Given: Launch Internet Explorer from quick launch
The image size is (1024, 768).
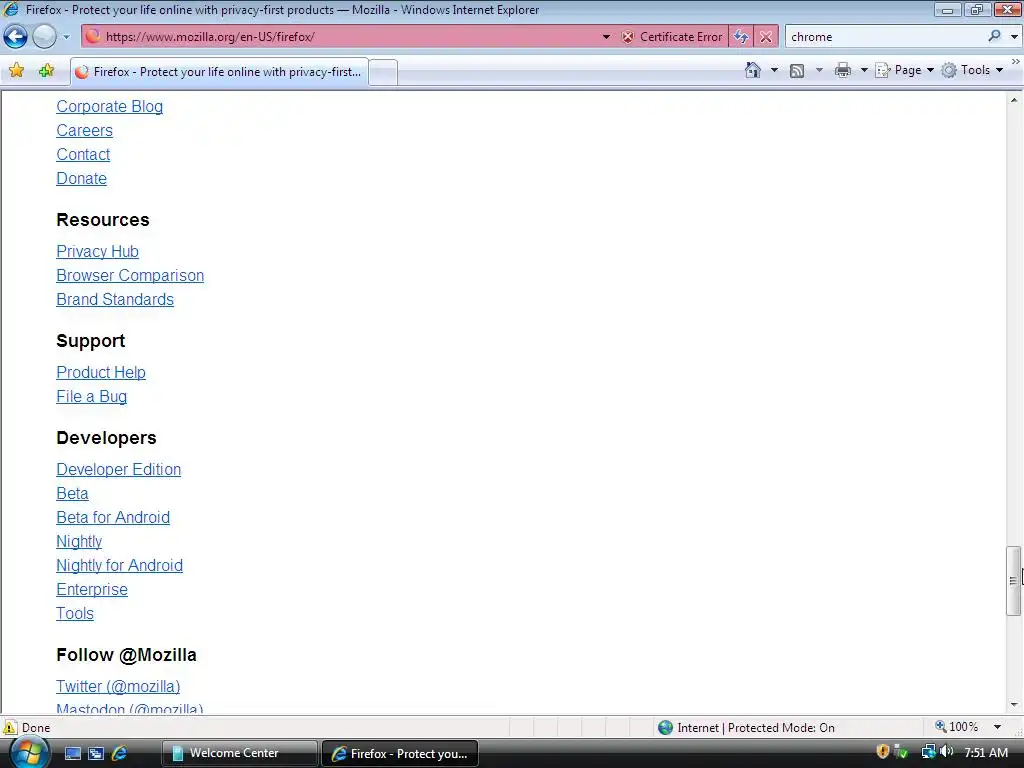Looking at the screenshot, I should pos(120,754).
